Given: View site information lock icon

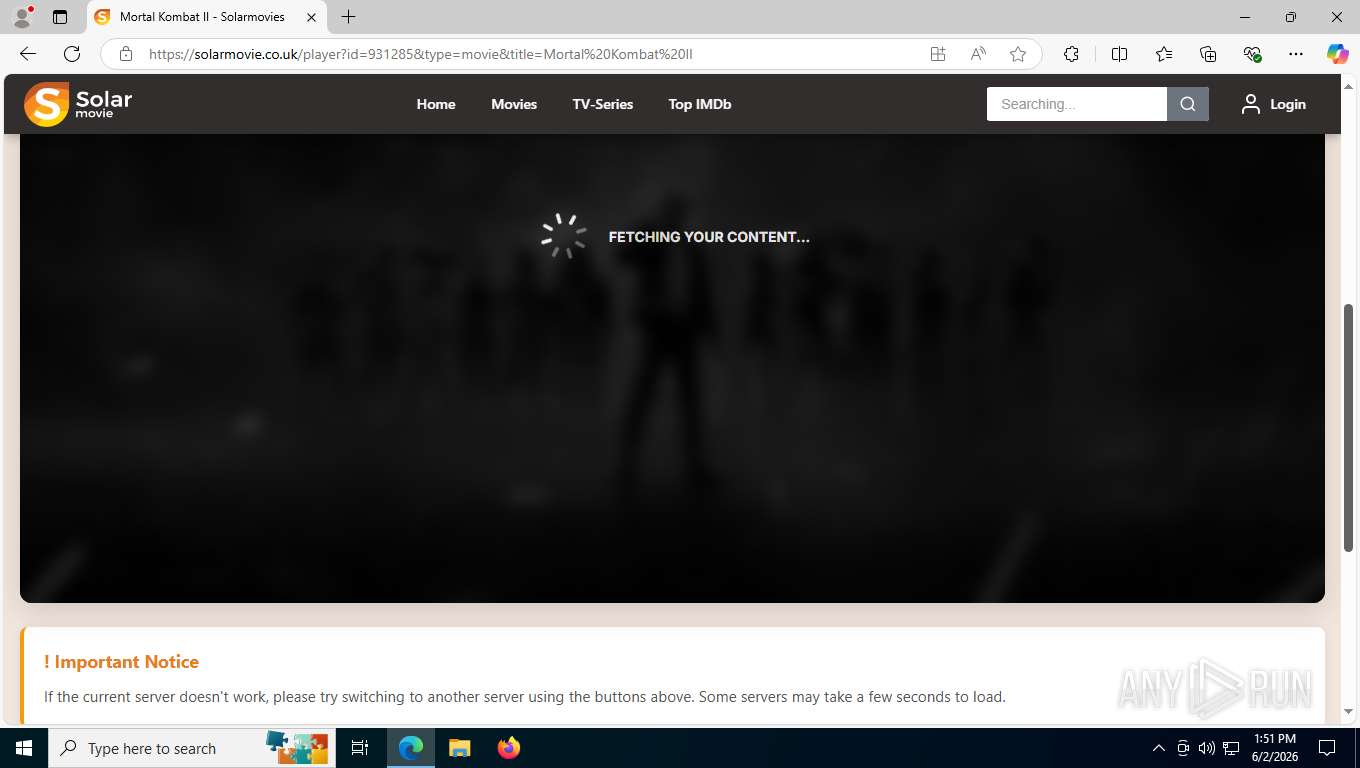Looking at the screenshot, I should click(126, 54).
